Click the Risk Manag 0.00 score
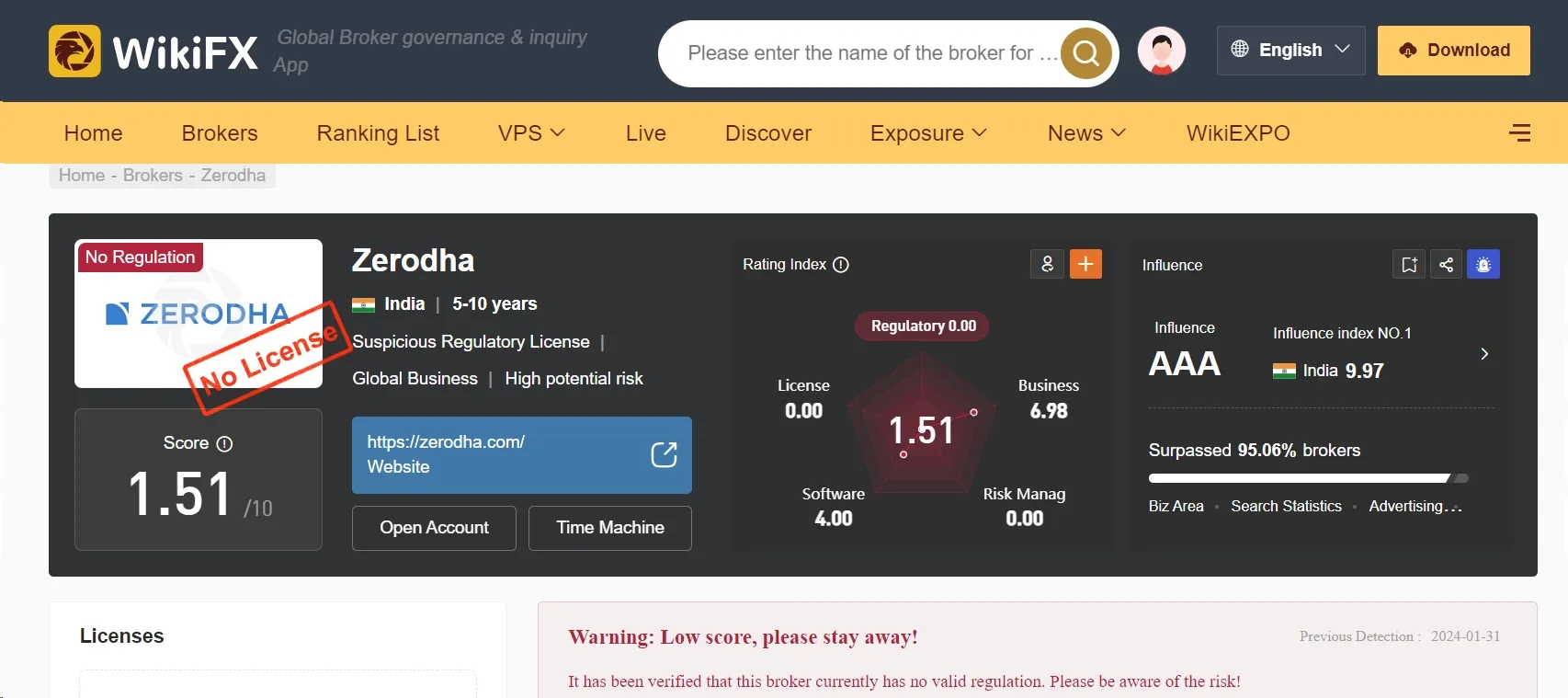Image resolution: width=1568 pixels, height=698 pixels. coord(1025,508)
